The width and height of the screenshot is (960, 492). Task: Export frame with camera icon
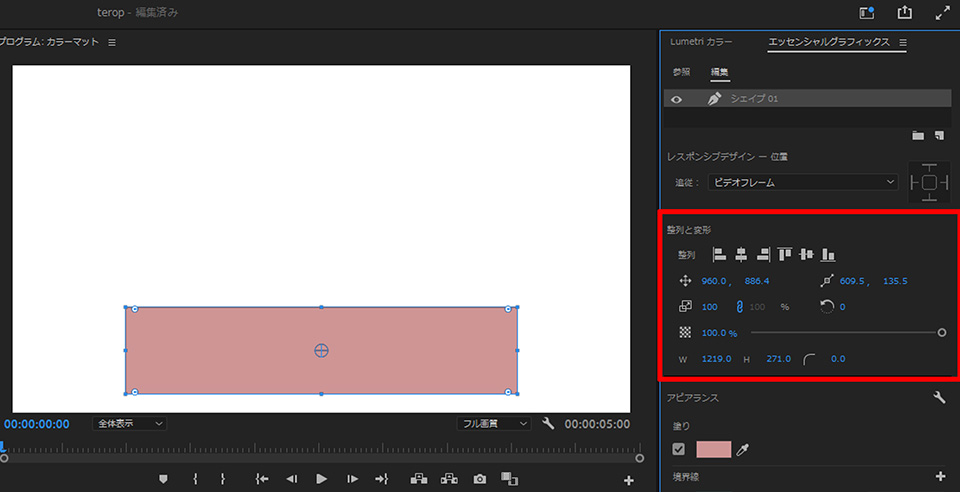(x=479, y=479)
